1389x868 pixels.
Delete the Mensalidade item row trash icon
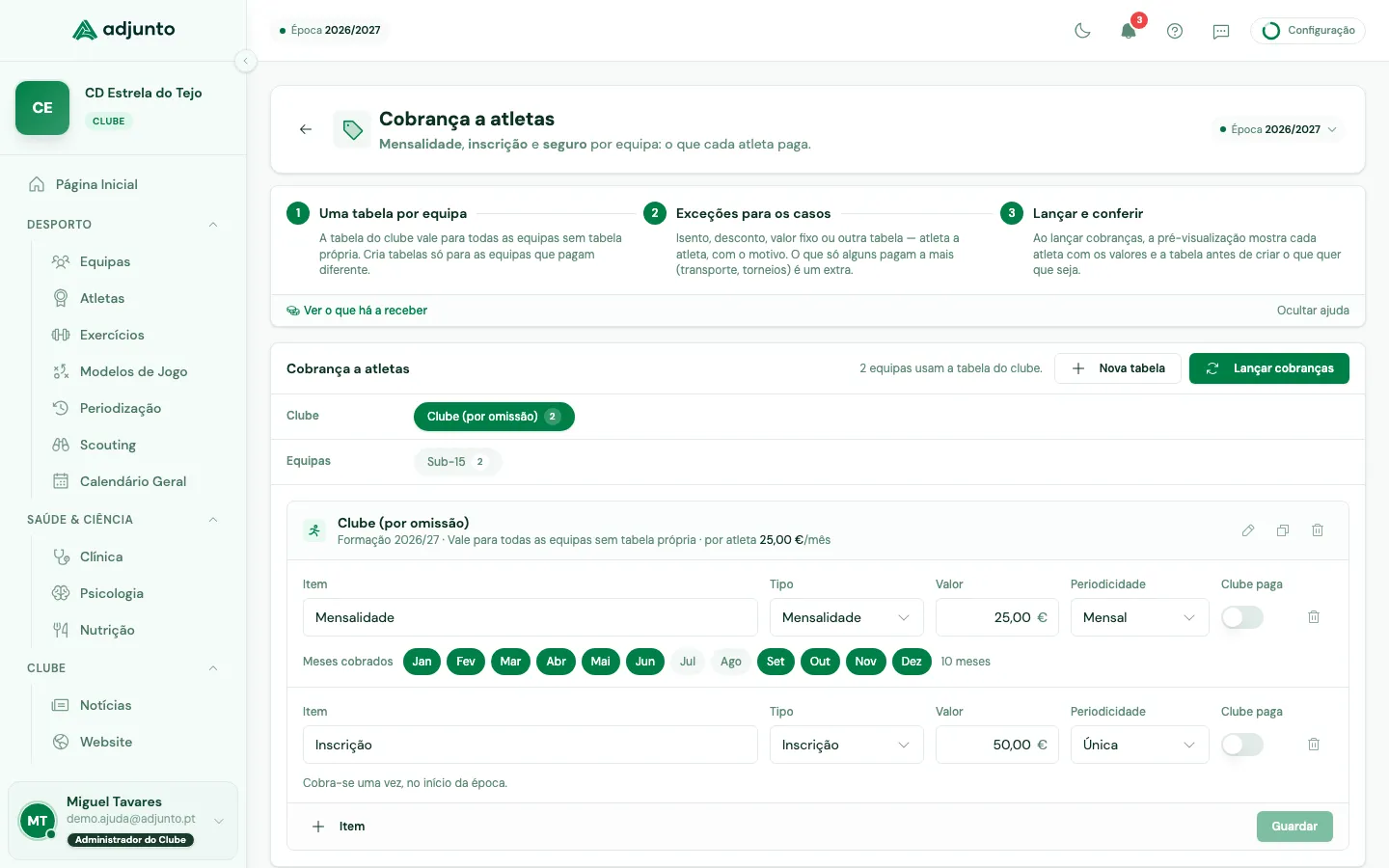point(1314,617)
